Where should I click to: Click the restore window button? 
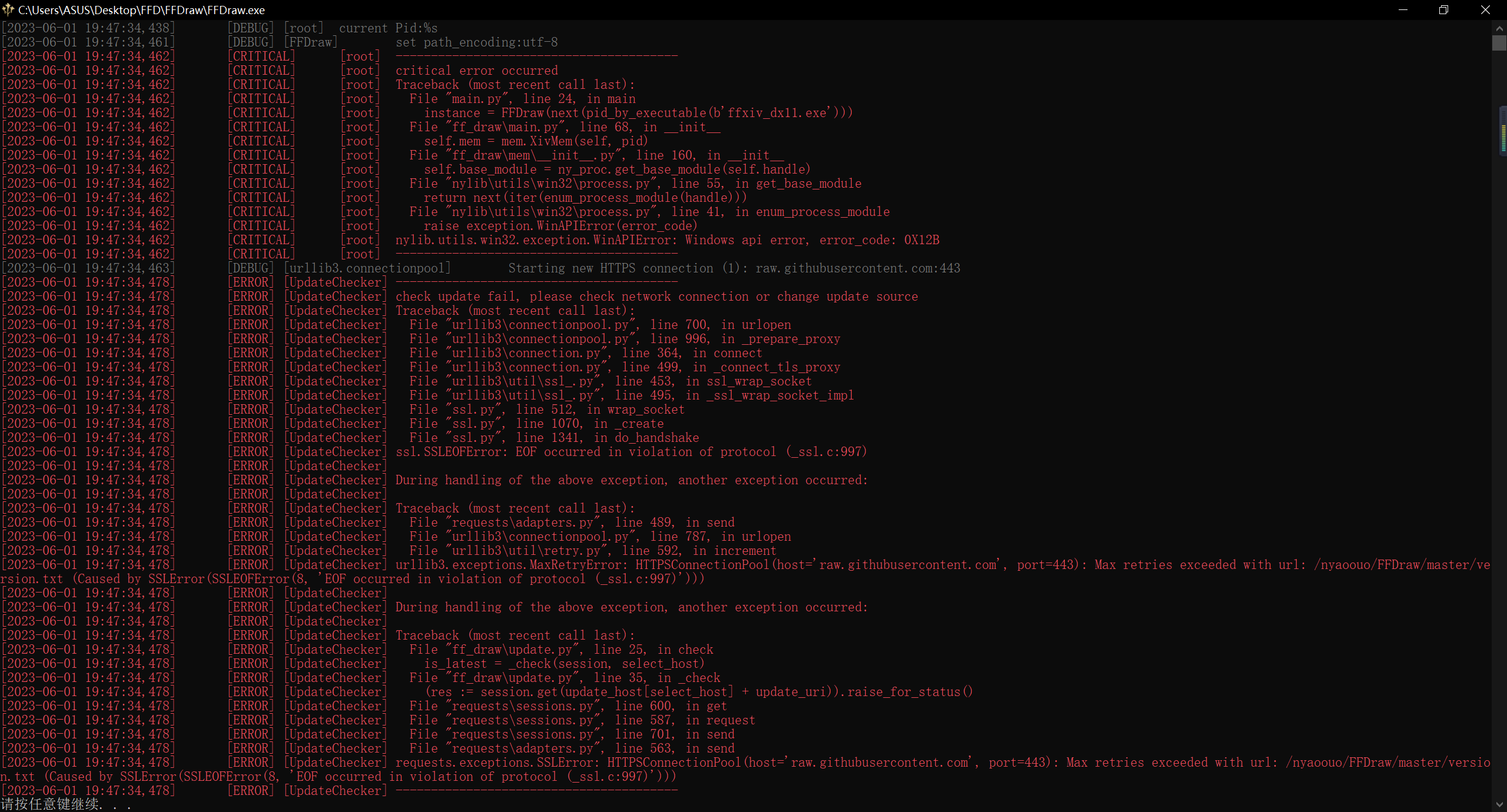(1444, 9)
